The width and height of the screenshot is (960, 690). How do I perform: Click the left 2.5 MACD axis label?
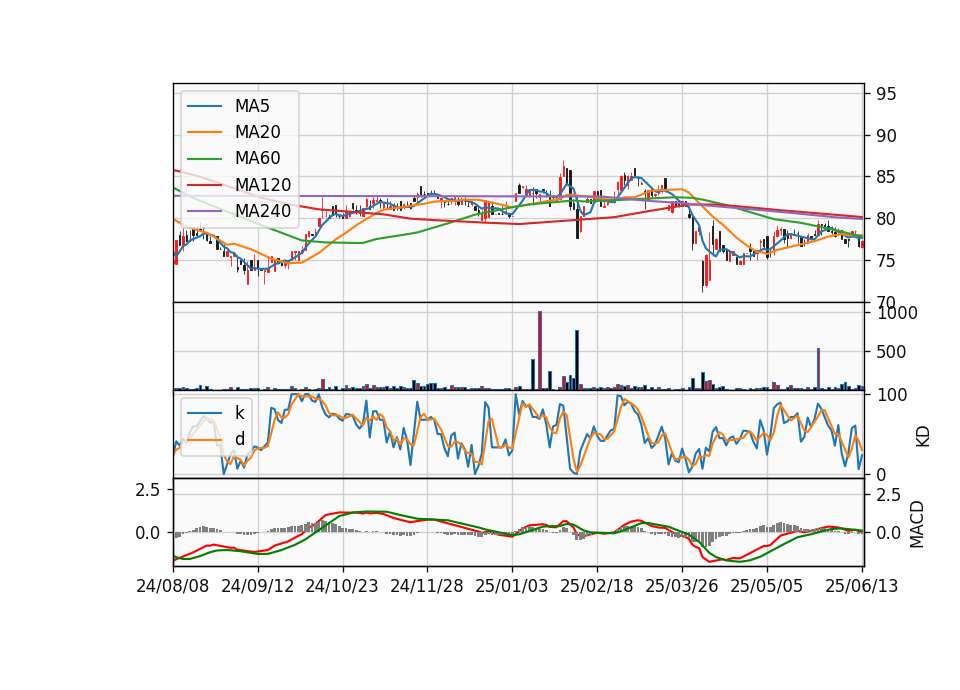[x=148, y=490]
